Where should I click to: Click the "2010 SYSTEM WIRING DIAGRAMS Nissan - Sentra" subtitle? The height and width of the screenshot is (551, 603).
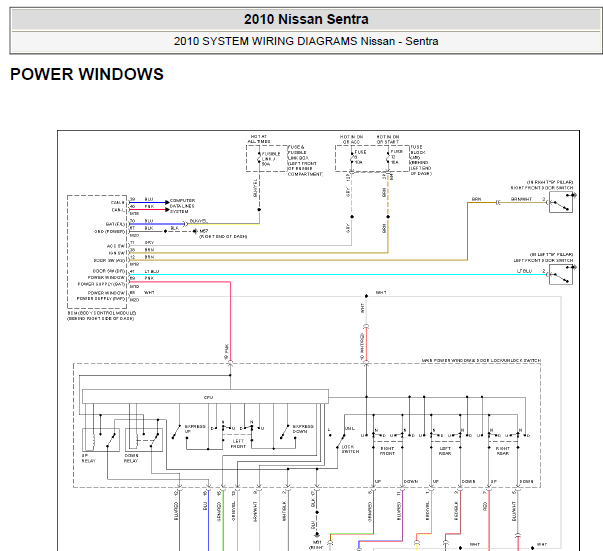[x=306, y=41]
